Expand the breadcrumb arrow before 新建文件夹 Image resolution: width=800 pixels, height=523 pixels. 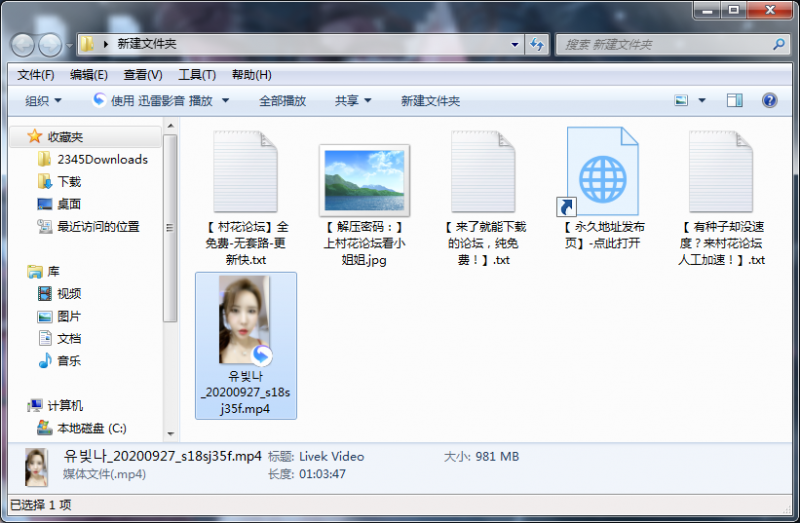pos(106,44)
